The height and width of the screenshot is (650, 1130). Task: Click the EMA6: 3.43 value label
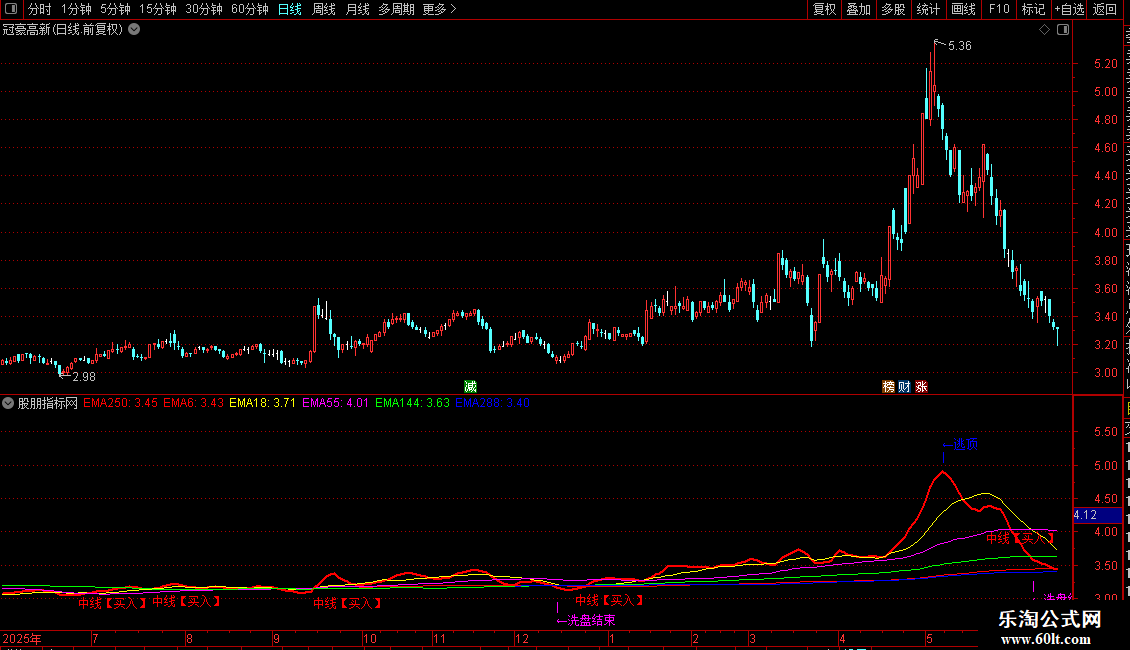tap(193, 403)
